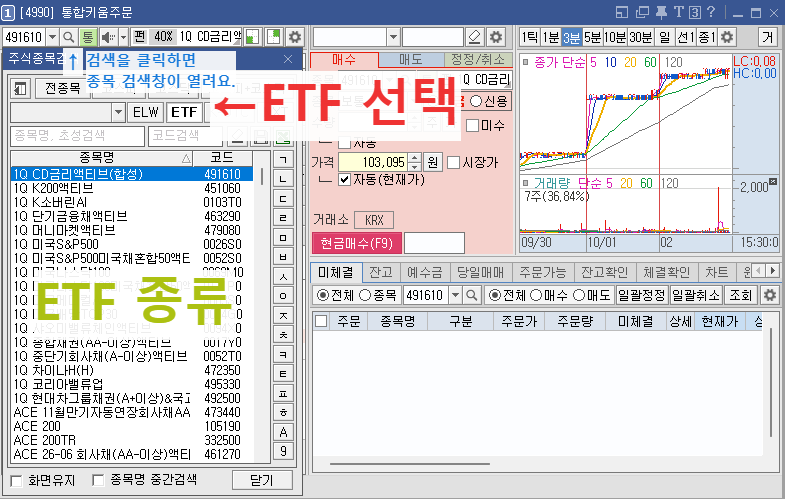
Task: Click the pin icon in title bar
Action: click(661, 13)
